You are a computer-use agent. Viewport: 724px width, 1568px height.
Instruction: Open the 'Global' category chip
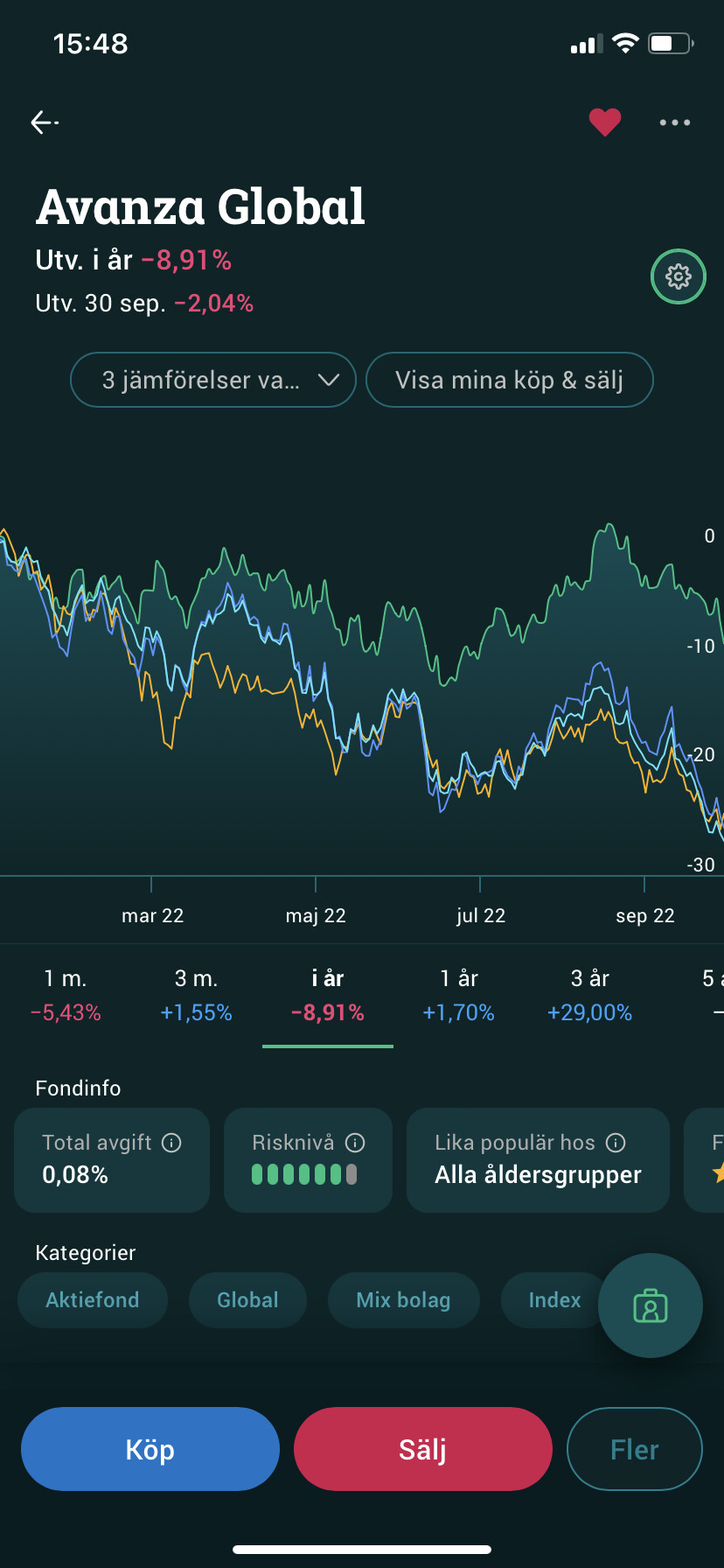click(248, 1300)
